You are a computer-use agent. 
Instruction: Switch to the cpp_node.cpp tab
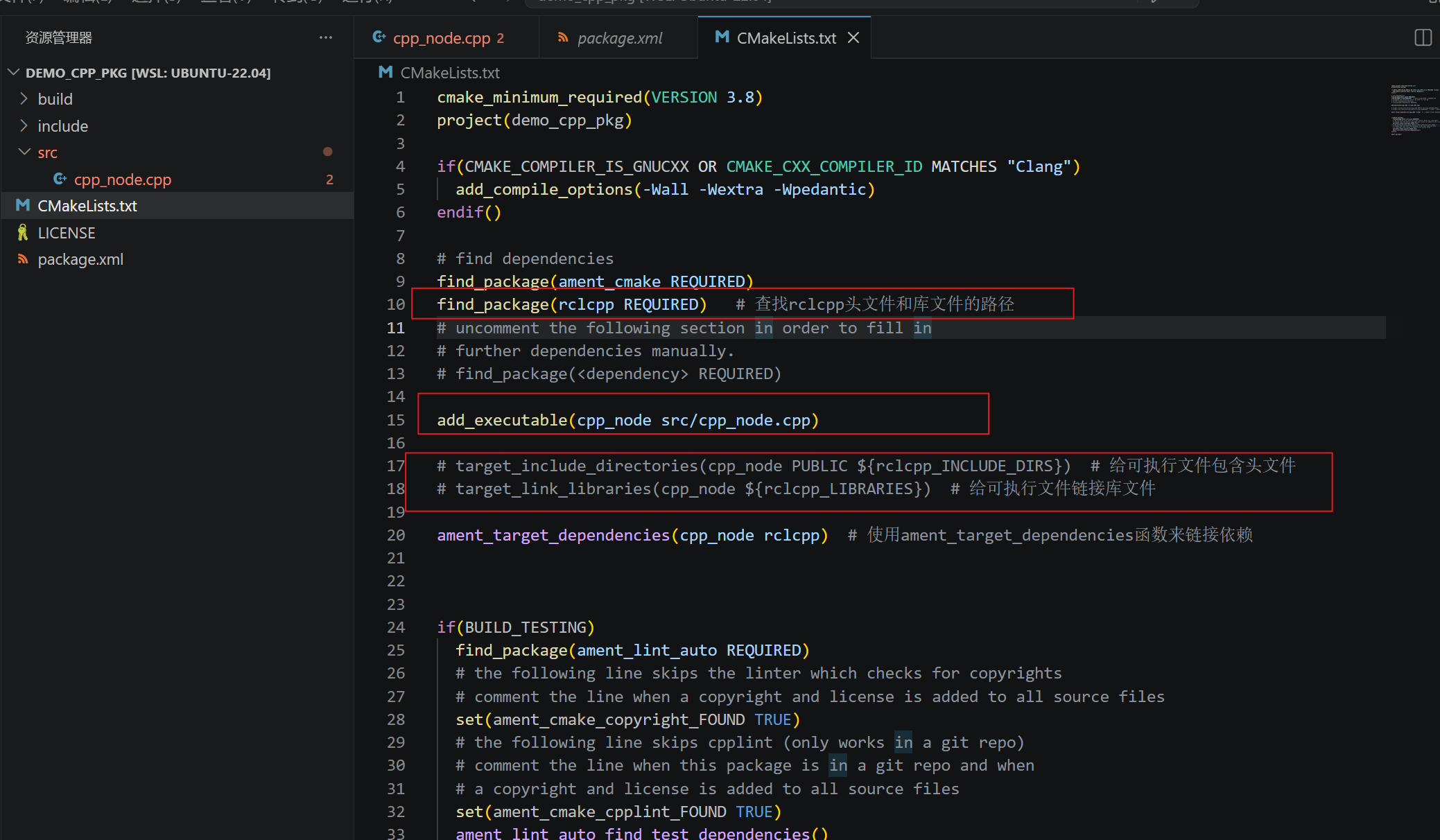(x=442, y=38)
